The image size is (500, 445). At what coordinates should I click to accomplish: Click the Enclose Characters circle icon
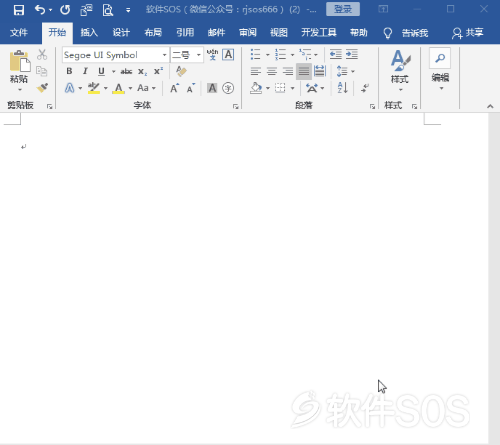(228, 88)
